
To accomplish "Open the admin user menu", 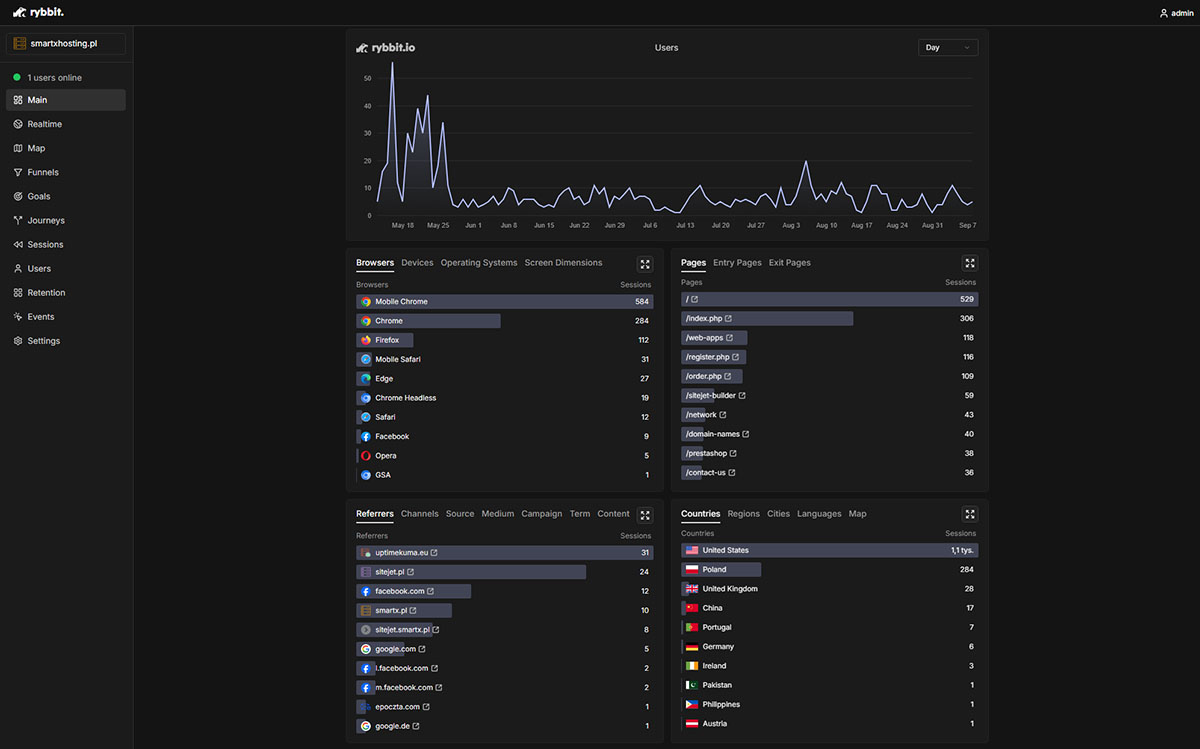I will pos(1176,13).
